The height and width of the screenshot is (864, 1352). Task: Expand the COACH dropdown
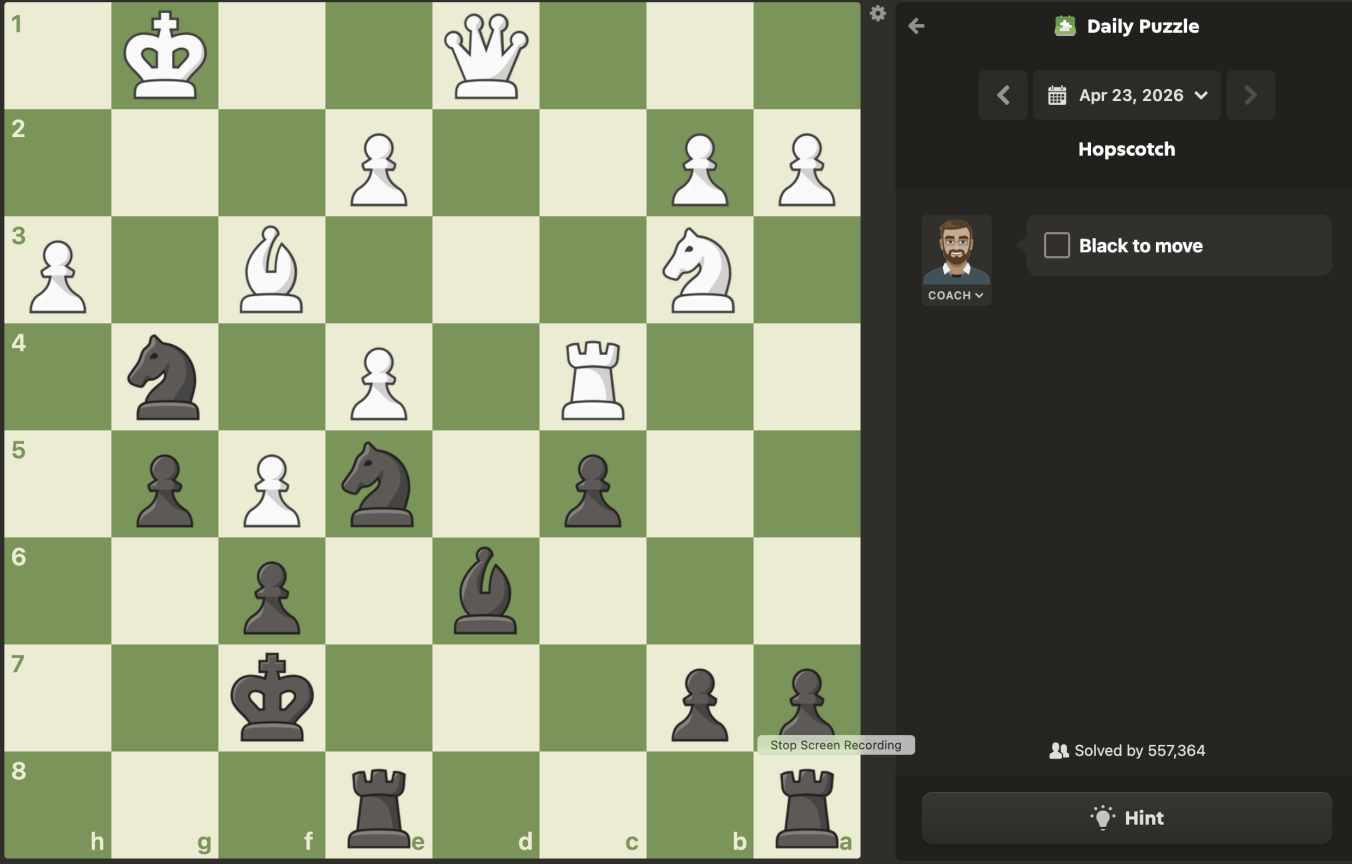pyautogui.click(x=956, y=295)
